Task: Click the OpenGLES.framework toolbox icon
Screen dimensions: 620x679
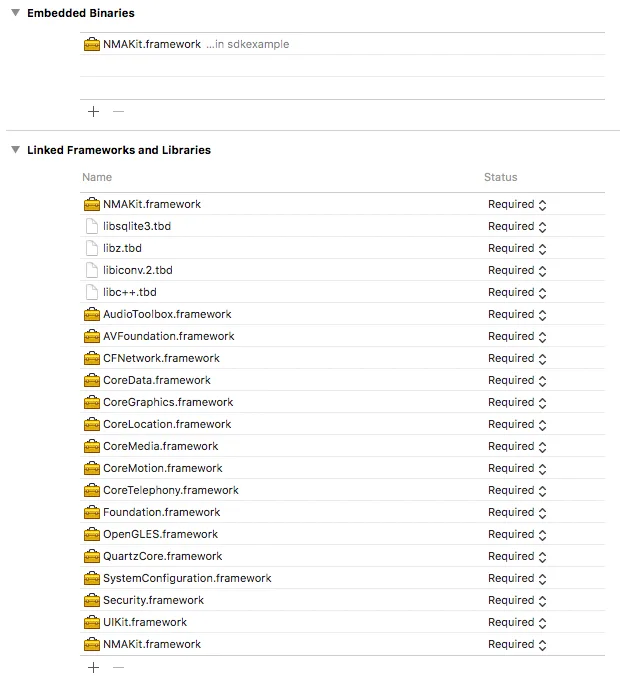Action: click(x=92, y=534)
